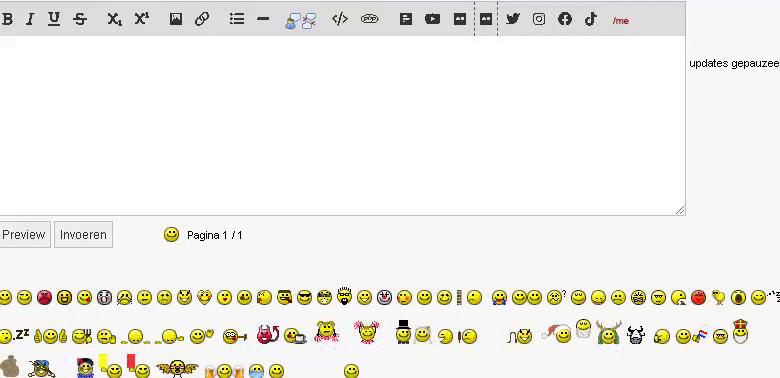Insert the smiley with fork

82,337
